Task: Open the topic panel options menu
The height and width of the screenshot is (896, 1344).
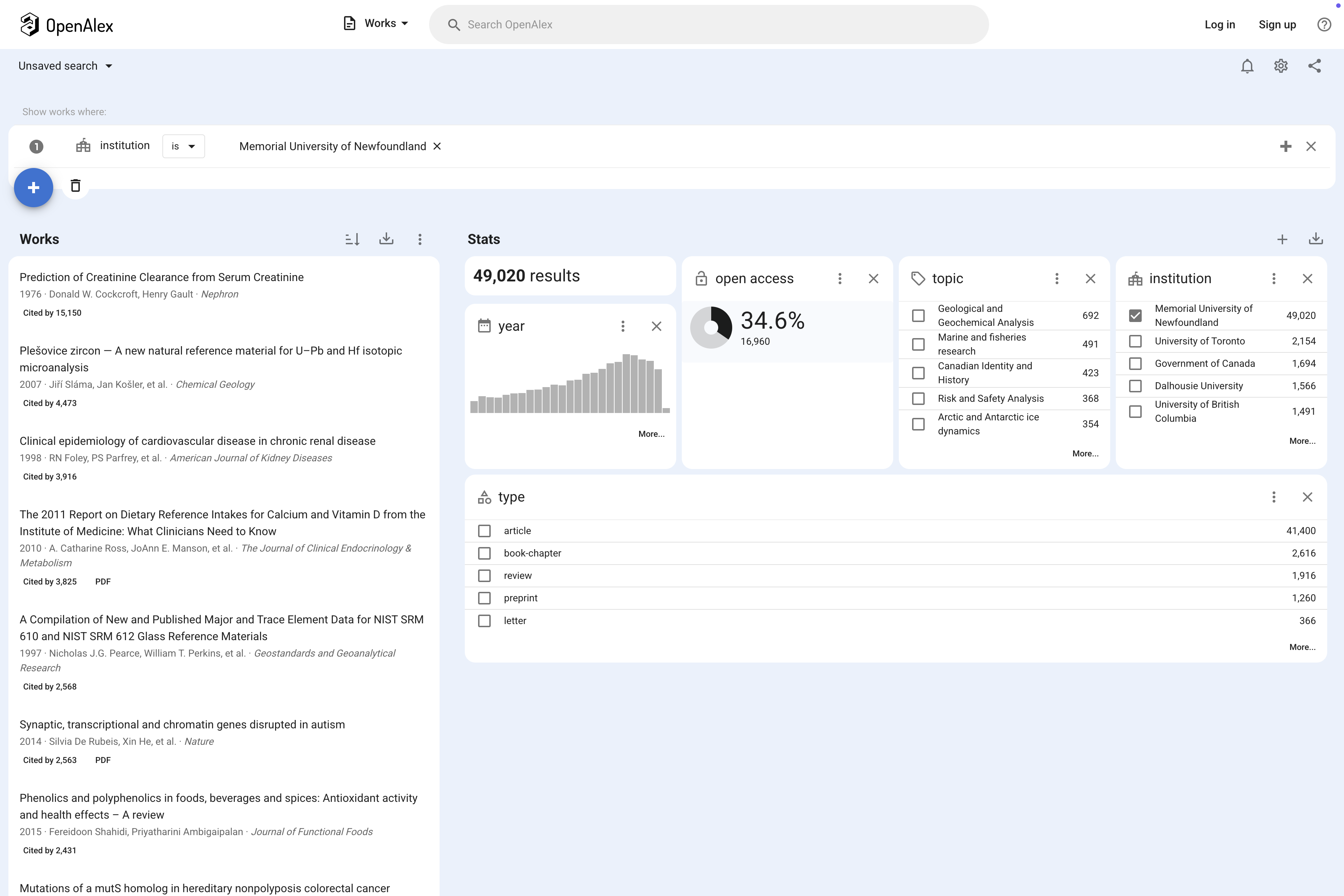Action: [x=1057, y=278]
